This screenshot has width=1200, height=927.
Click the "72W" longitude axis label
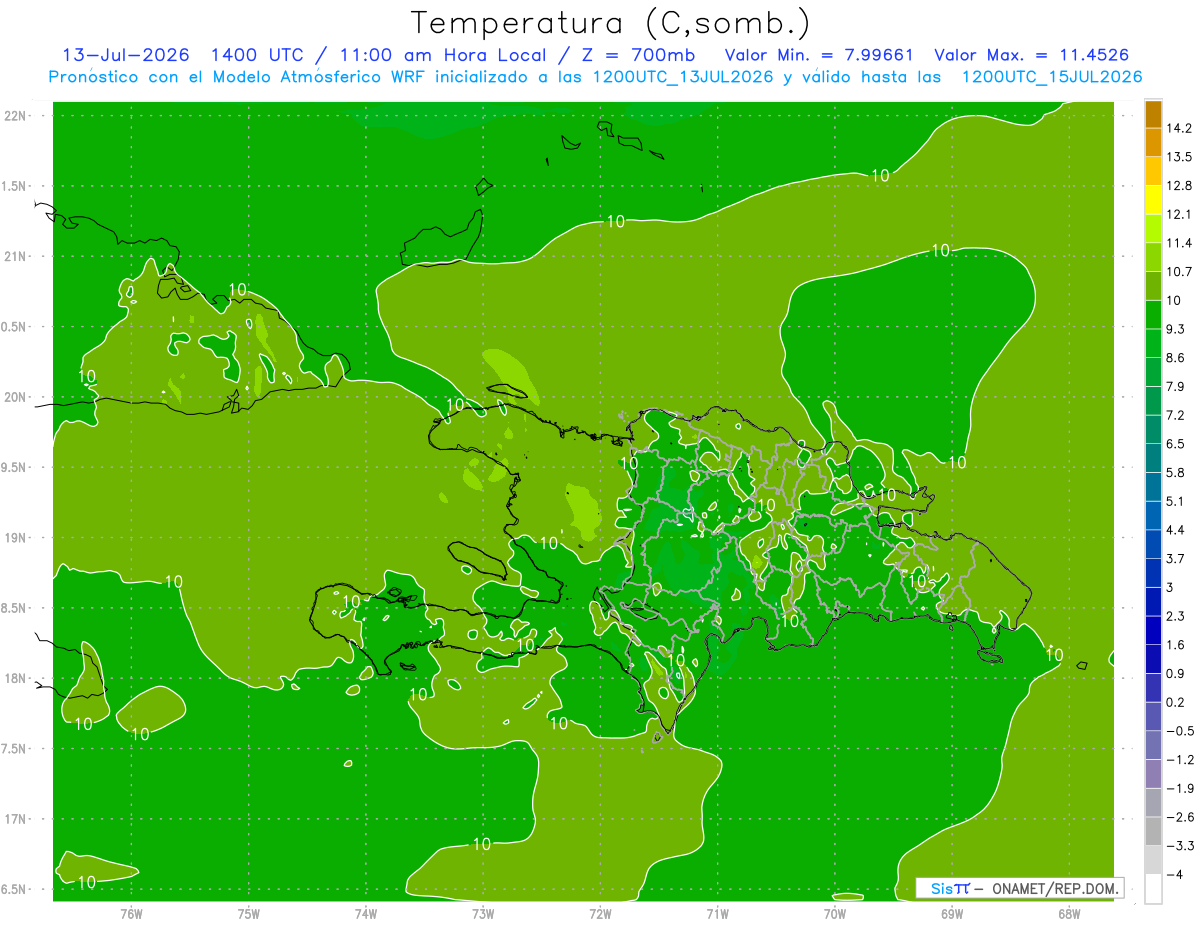[600, 914]
